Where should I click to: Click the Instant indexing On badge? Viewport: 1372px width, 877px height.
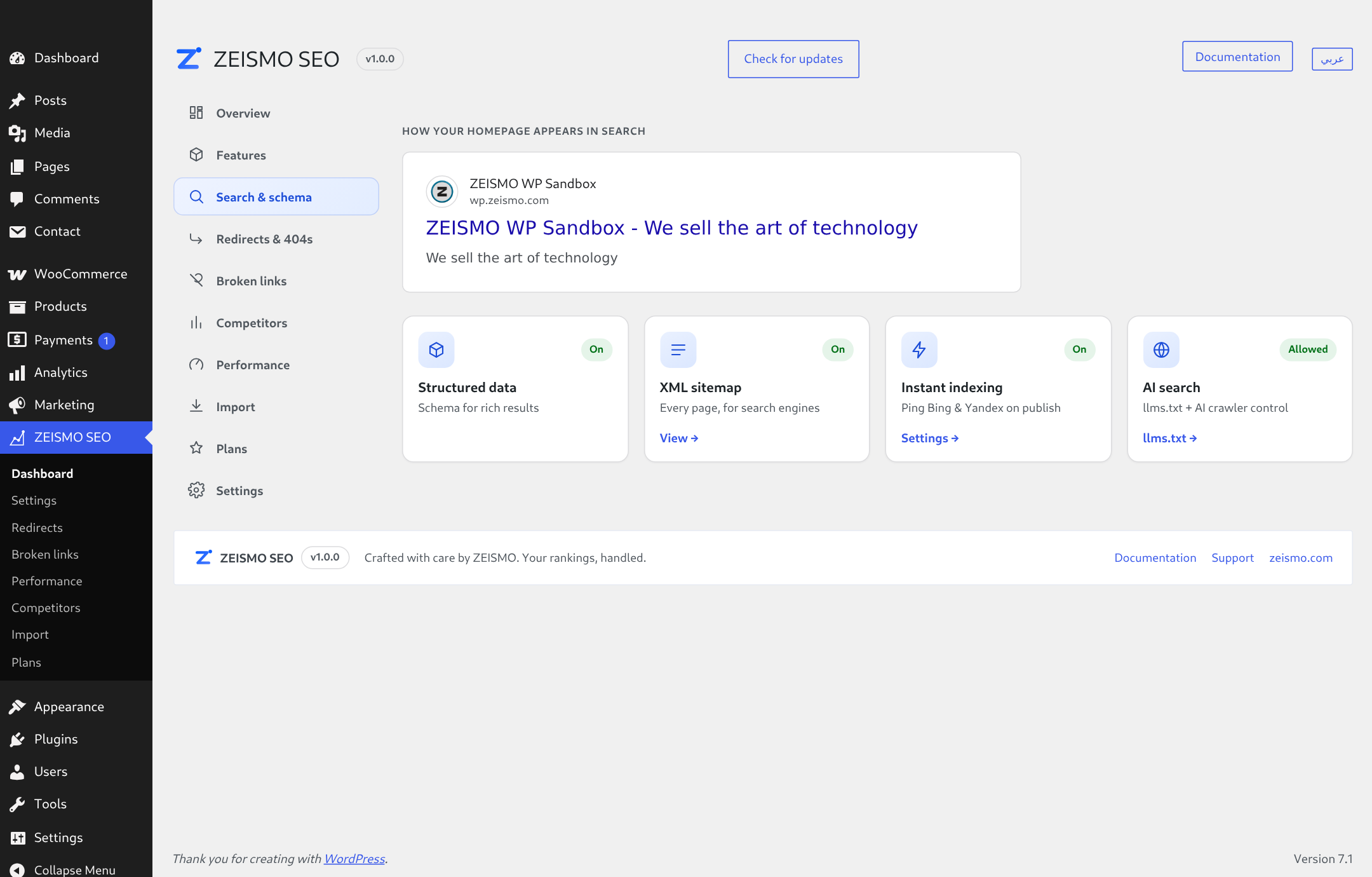1079,349
